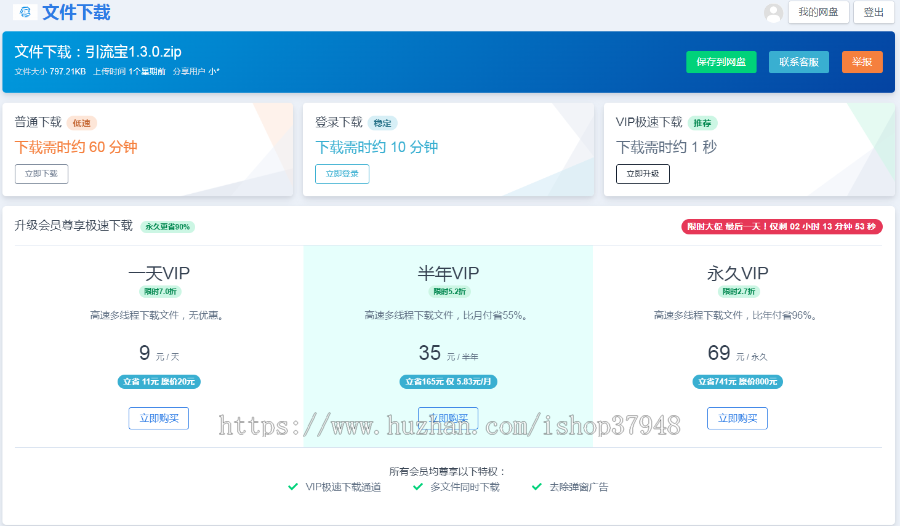This screenshot has width=900, height=526.
Task: Contact support via 联系客服 button
Action: (798, 62)
